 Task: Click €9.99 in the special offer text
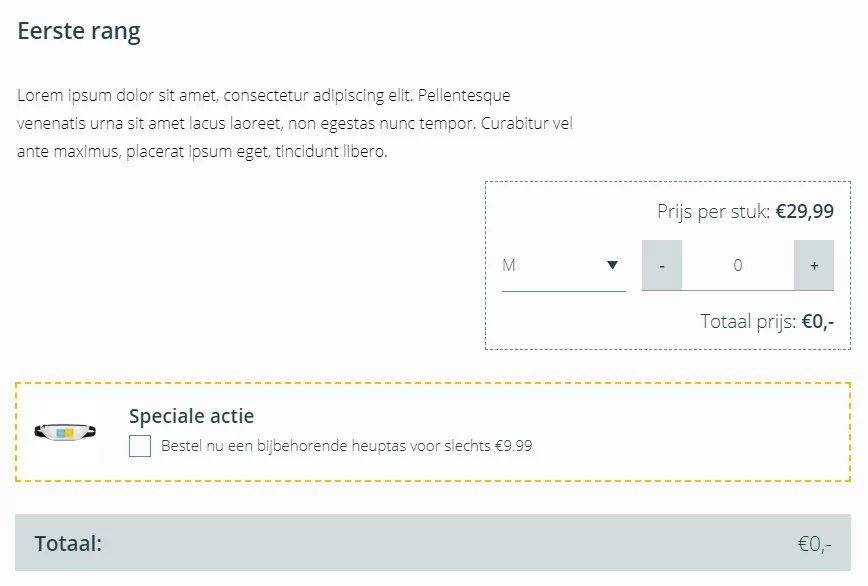click(513, 446)
